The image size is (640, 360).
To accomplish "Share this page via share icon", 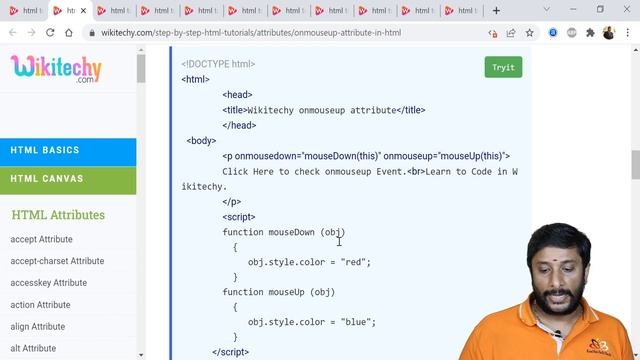I will point(511,33).
